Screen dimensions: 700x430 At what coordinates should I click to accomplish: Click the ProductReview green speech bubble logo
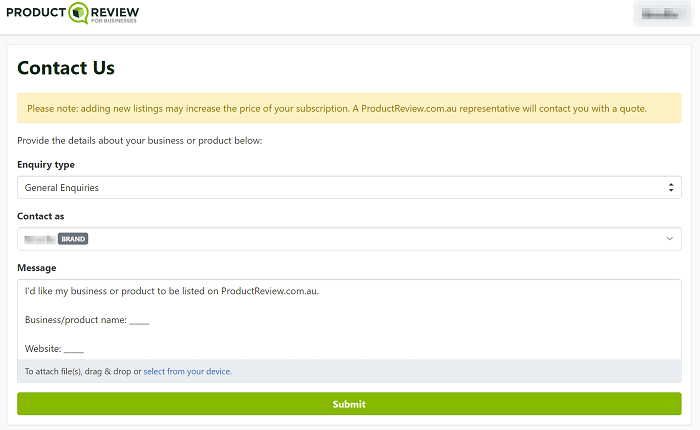click(79, 13)
